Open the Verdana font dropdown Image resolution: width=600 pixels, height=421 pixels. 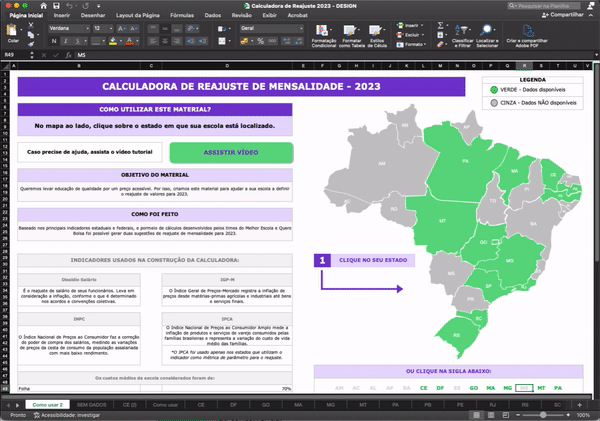(x=87, y=28)
